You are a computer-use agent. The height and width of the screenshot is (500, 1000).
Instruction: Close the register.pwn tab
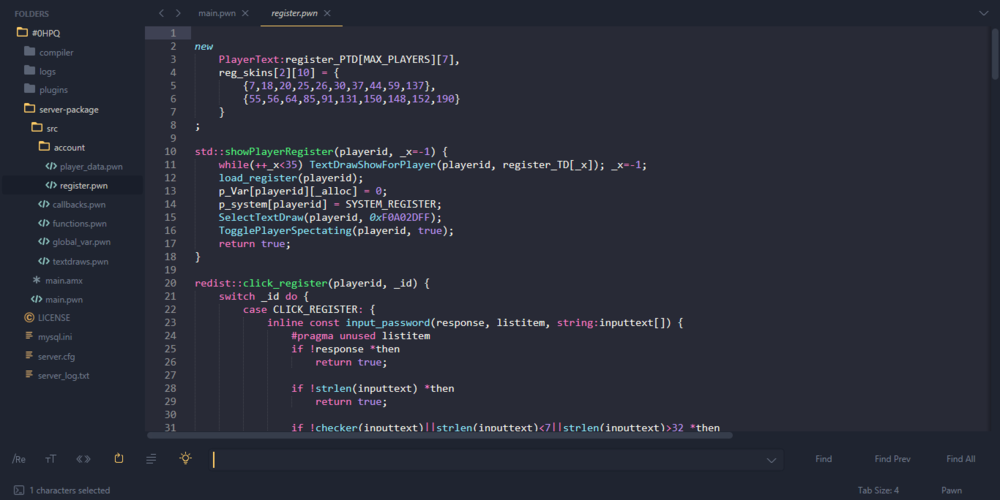(x=327, y=13)
